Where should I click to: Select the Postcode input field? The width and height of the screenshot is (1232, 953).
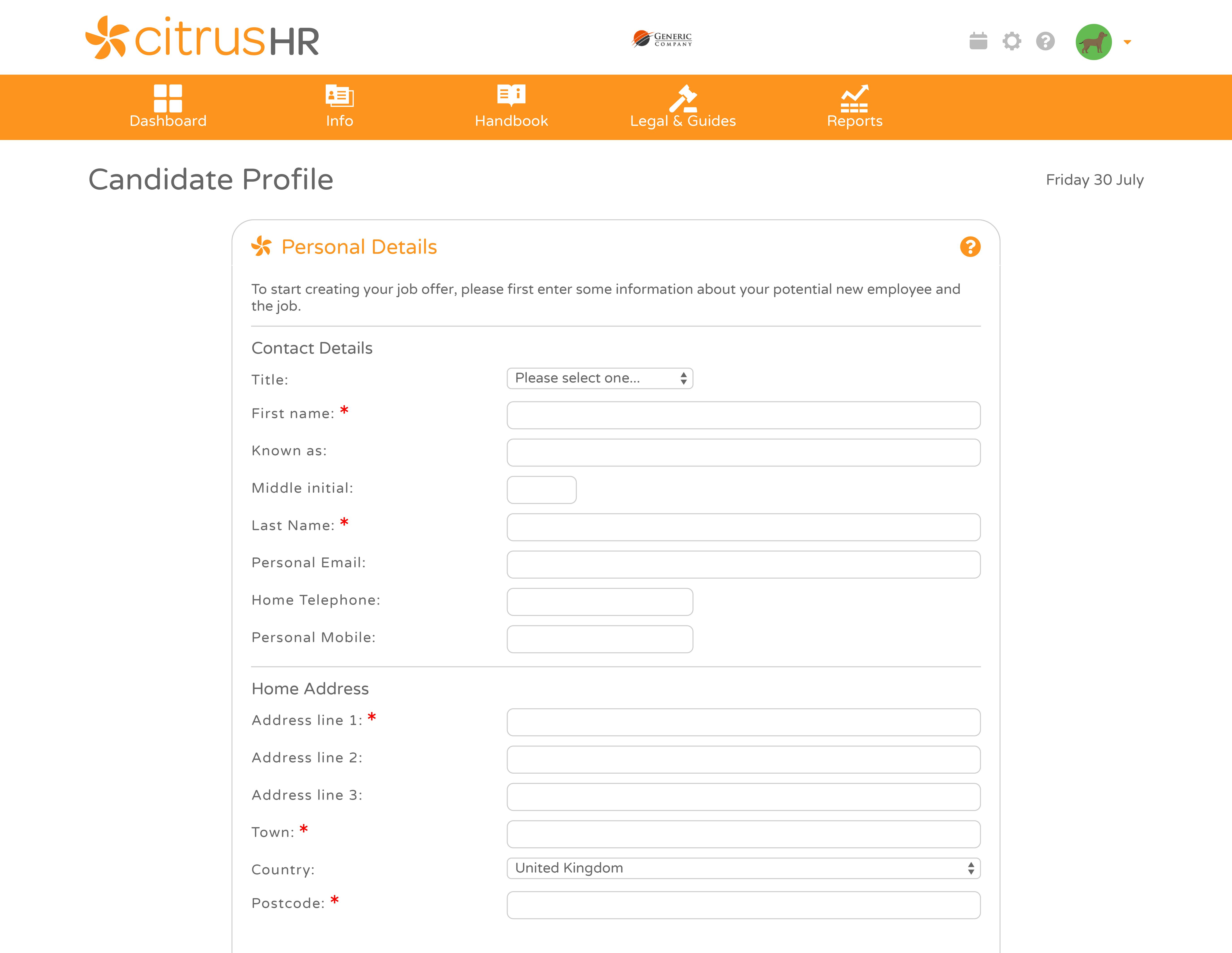tap(743, 905)
